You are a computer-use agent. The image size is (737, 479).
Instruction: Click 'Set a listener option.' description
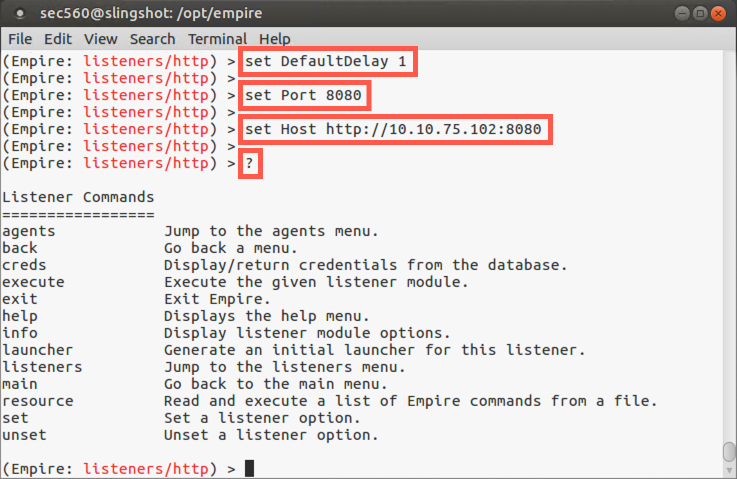[262, 418]
